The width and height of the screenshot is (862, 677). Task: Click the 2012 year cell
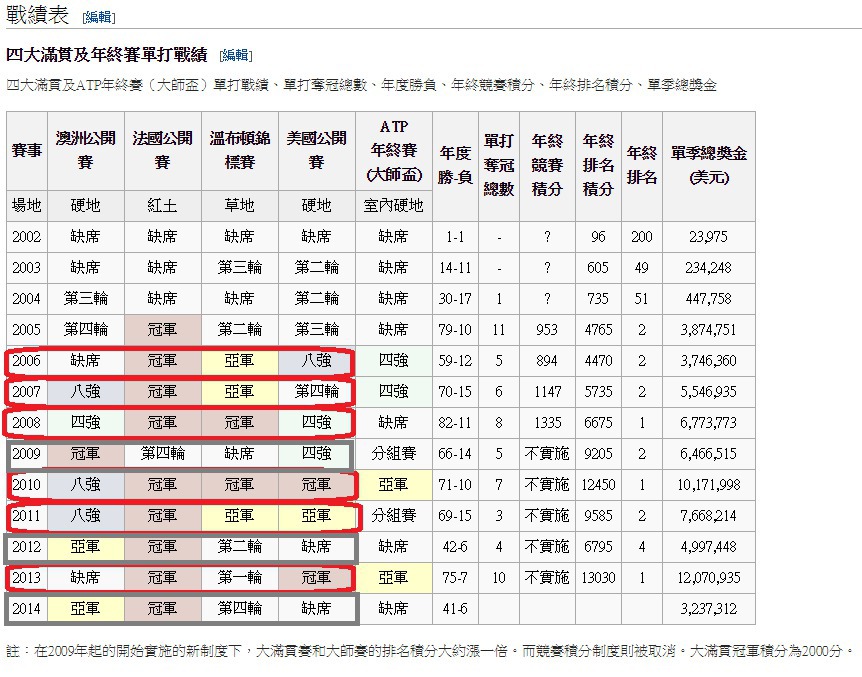[x=27, y=547]
